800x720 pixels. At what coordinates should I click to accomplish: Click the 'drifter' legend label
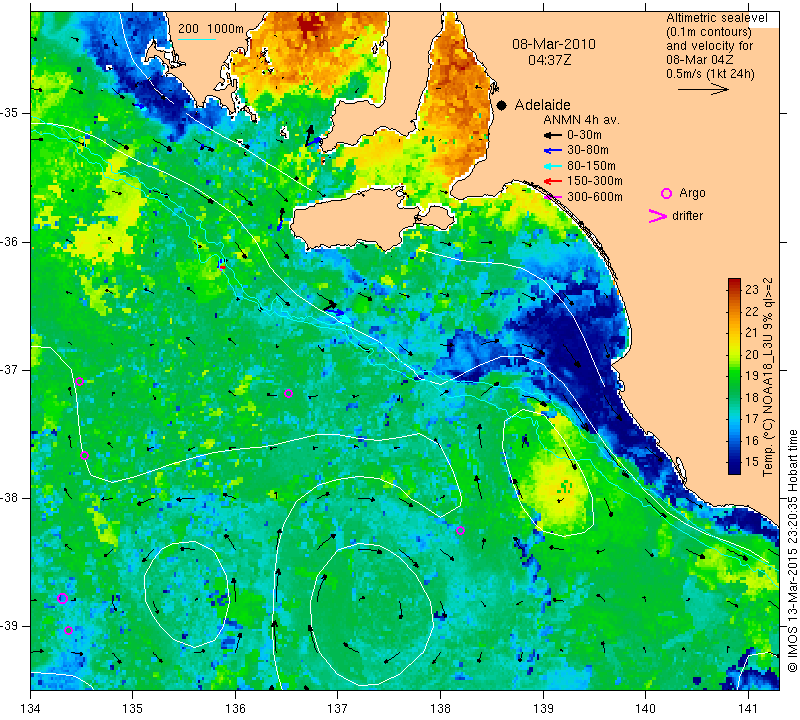tap(687, 216)
